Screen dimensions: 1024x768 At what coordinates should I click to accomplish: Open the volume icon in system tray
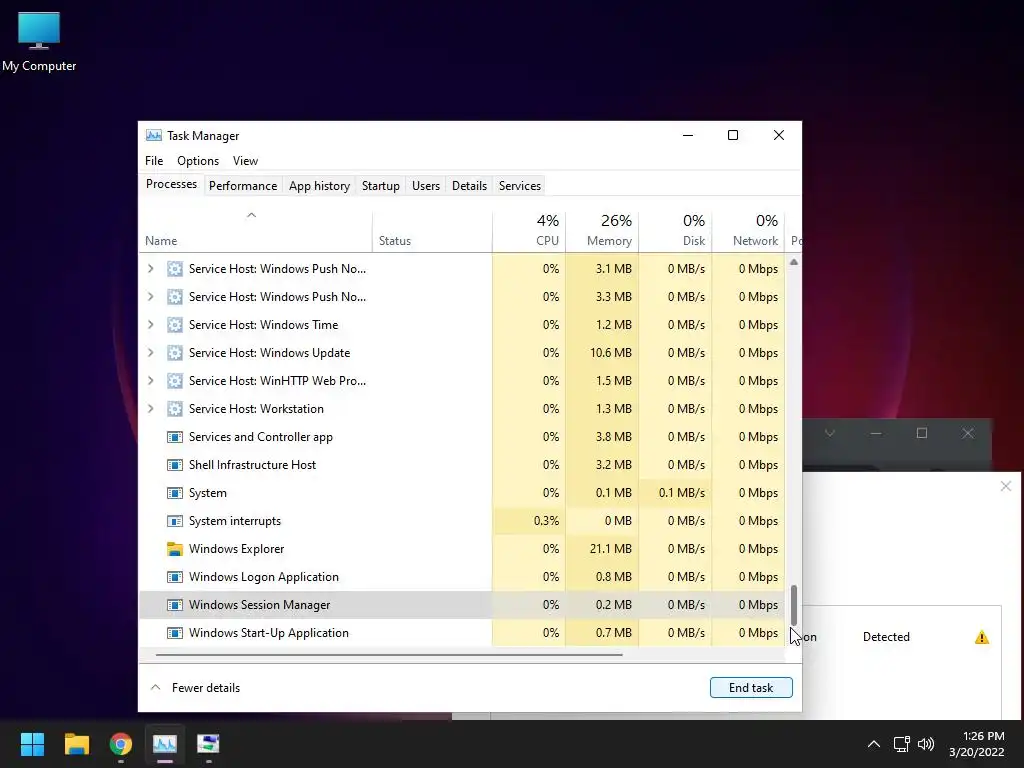[926, 744]
